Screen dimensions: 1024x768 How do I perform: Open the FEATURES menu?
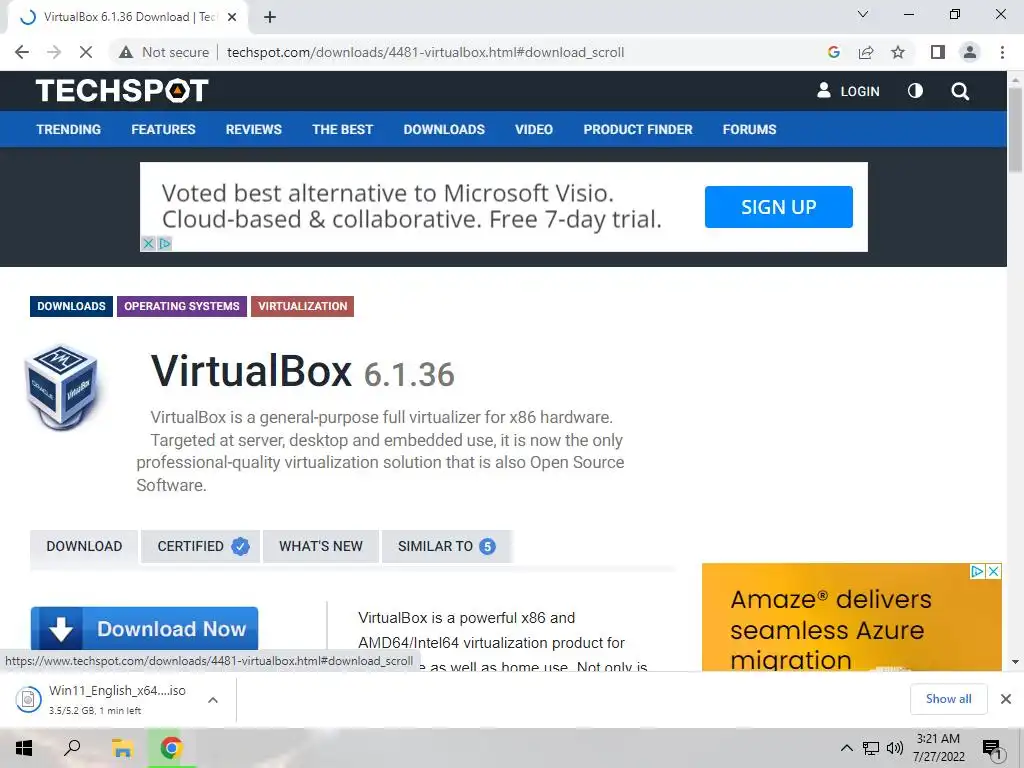[x=163, y=129]
